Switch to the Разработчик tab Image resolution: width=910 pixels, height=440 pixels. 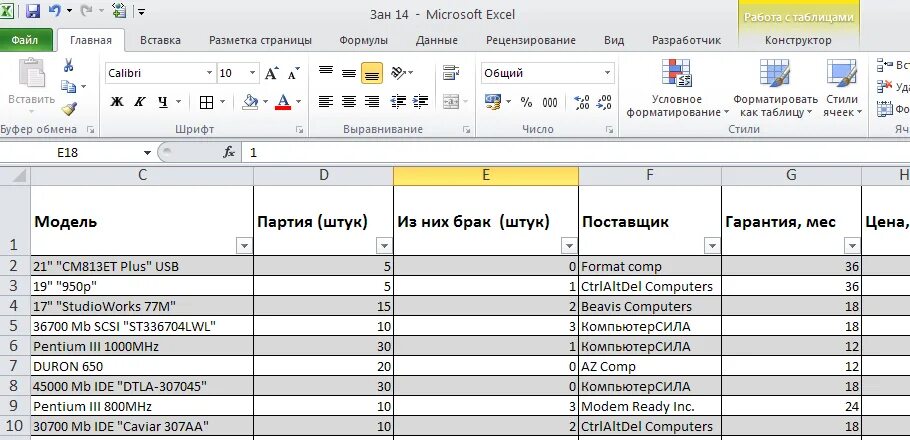pos(687,40)
